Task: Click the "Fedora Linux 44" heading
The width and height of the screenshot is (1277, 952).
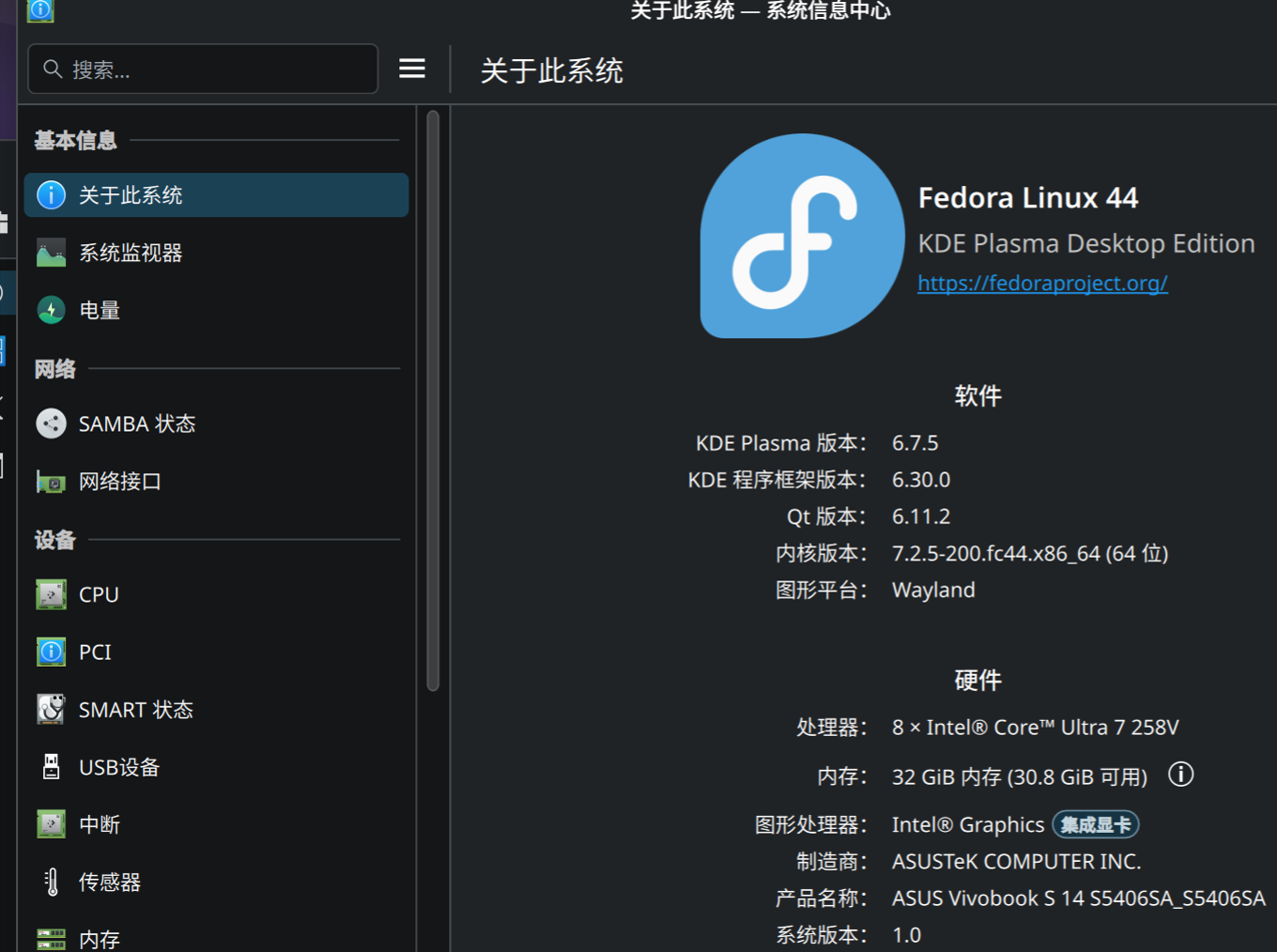Action: coord(1028,198)
